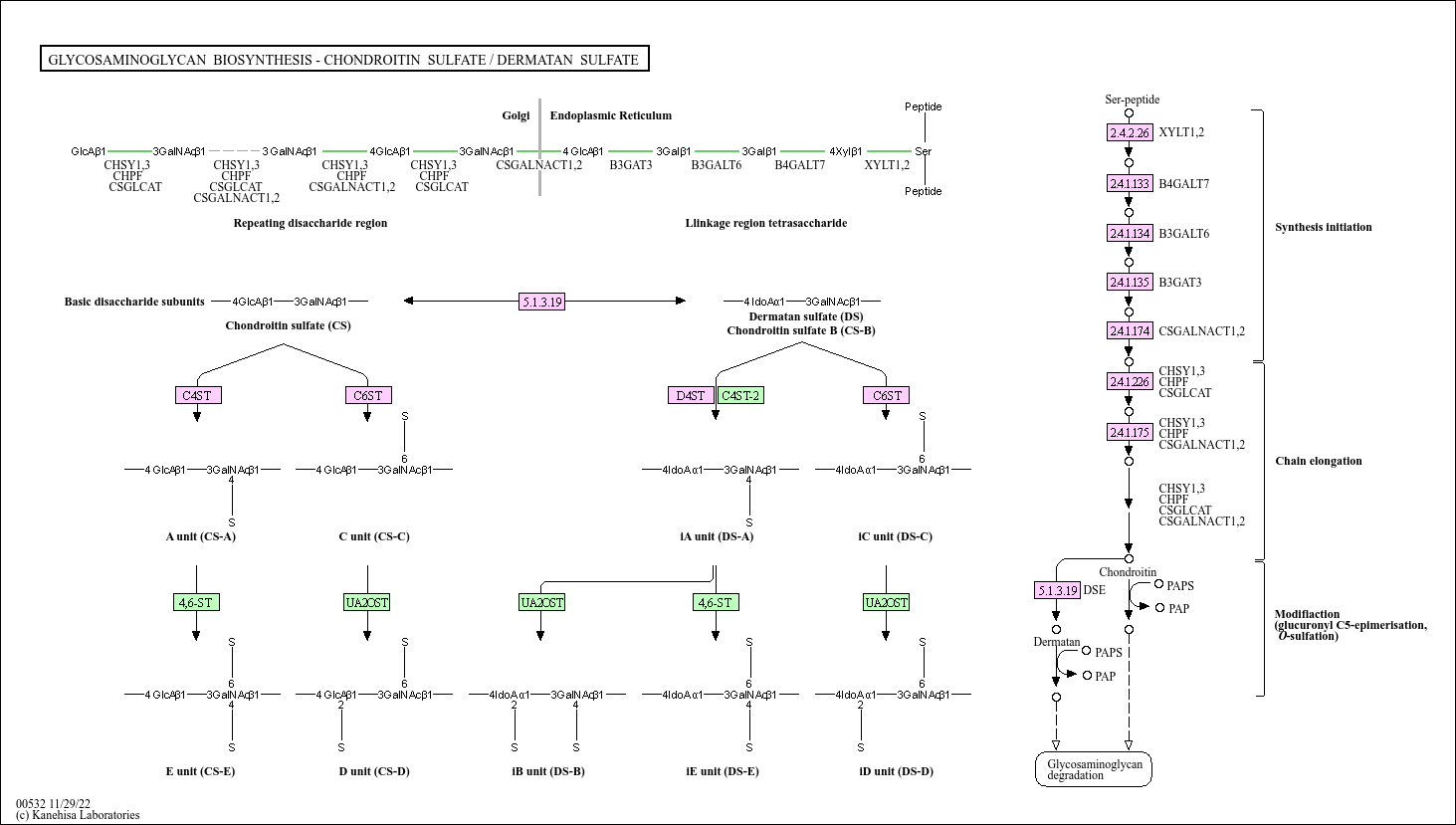This screenshot has height=825, width=1456.
Task: Open the UA2OST box above iD unit
Action: 885,602
